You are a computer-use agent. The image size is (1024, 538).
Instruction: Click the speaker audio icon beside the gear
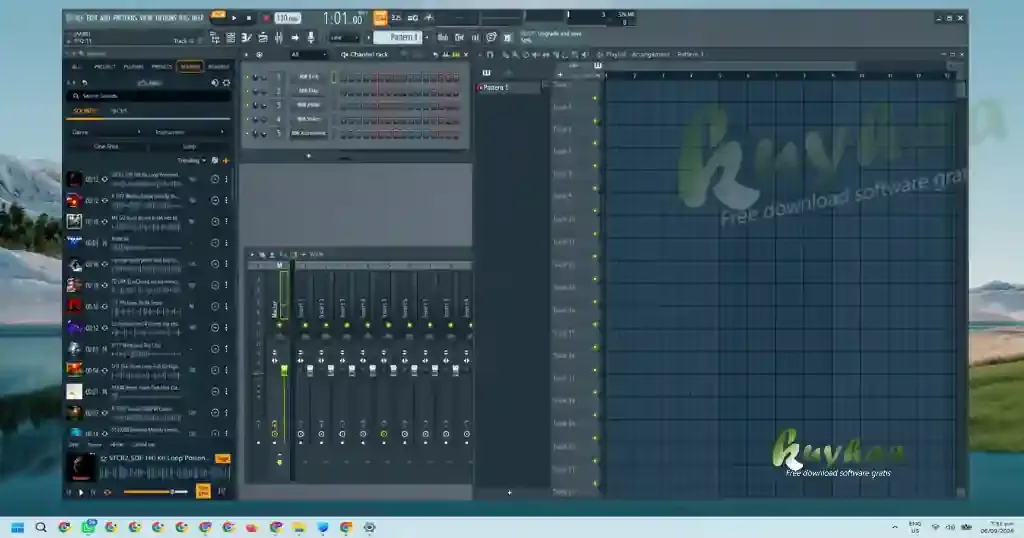coord(214,83)
